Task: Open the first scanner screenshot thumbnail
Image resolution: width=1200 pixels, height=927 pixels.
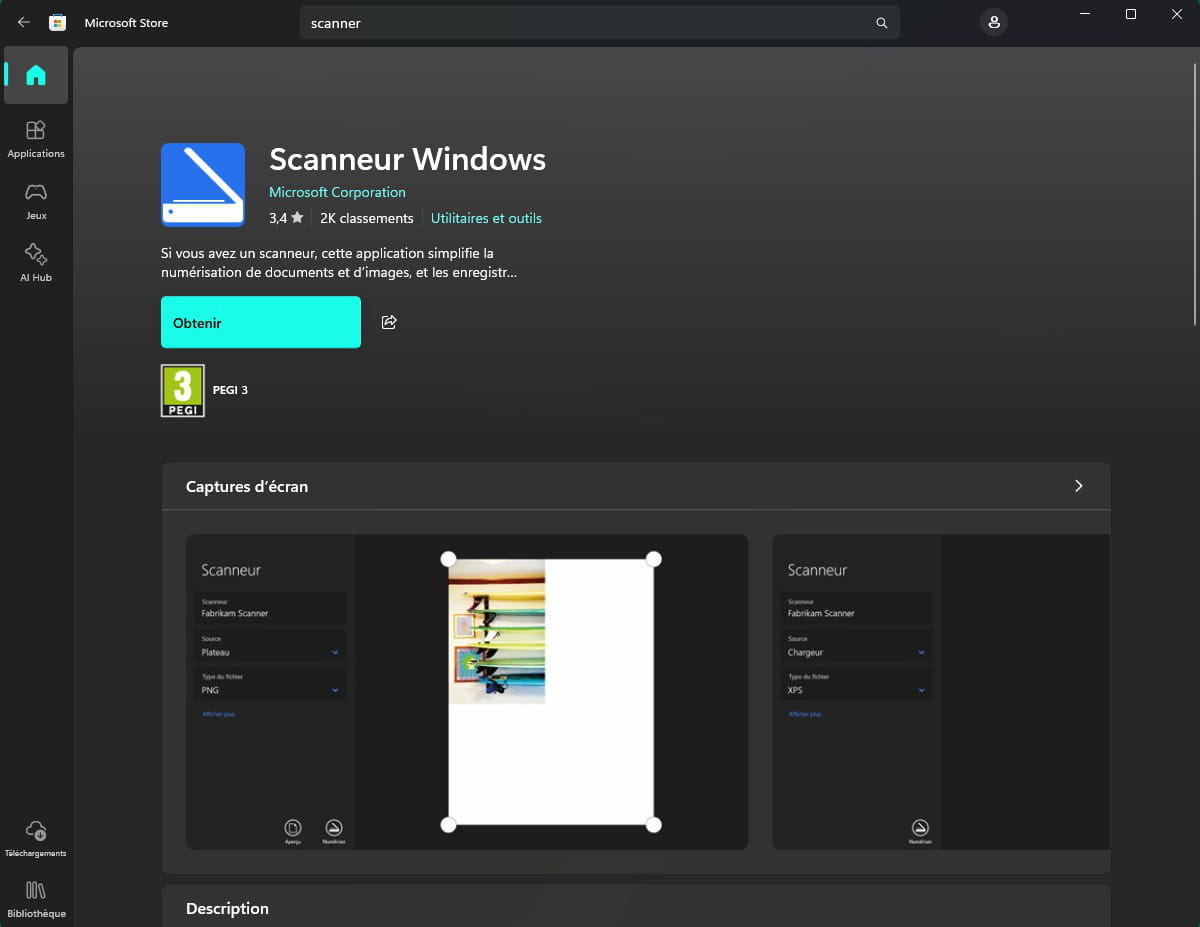Action: click(x=467, y=692)
